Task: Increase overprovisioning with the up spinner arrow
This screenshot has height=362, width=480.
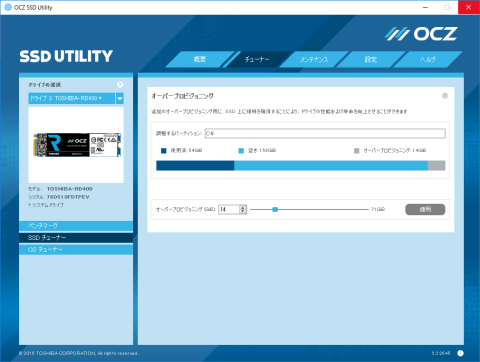Action: (x=243, y=207)
